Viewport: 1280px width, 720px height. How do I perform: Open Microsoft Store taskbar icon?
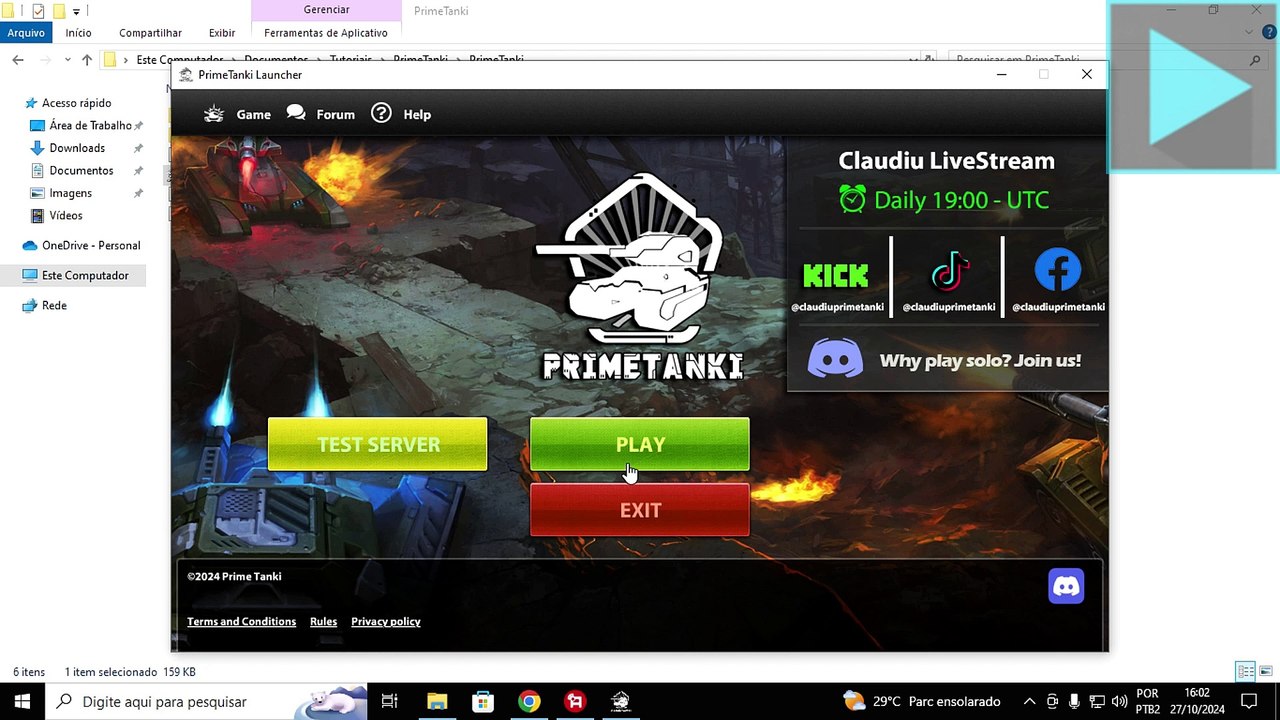point(483,701)
